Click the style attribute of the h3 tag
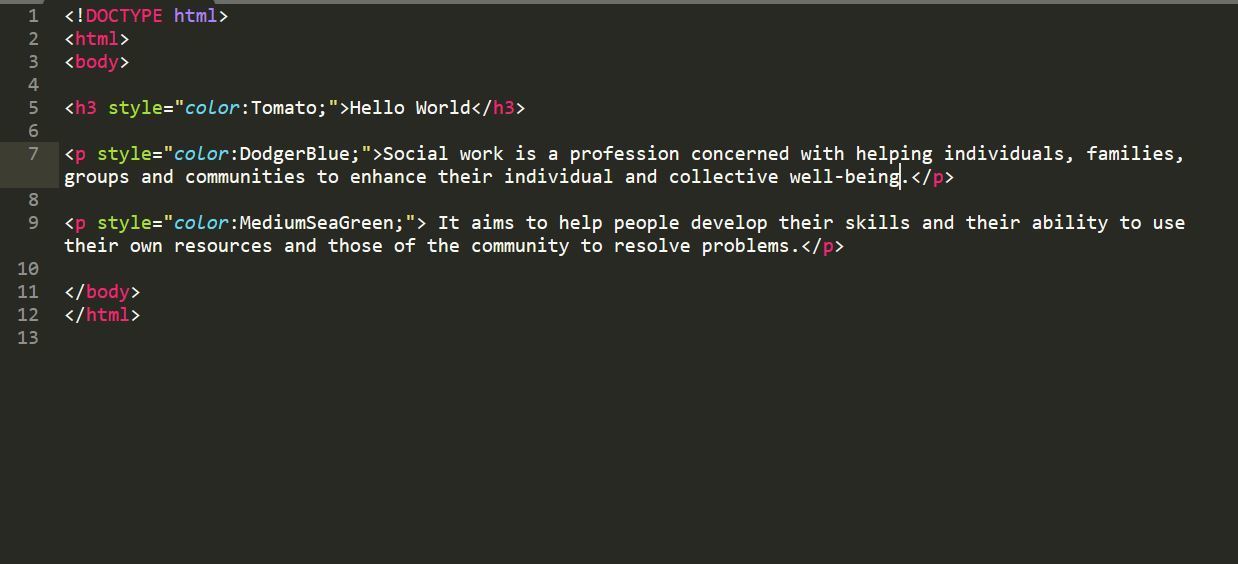Image resolution: width=1238 pixels, height=564 pixels. point(135,108)
